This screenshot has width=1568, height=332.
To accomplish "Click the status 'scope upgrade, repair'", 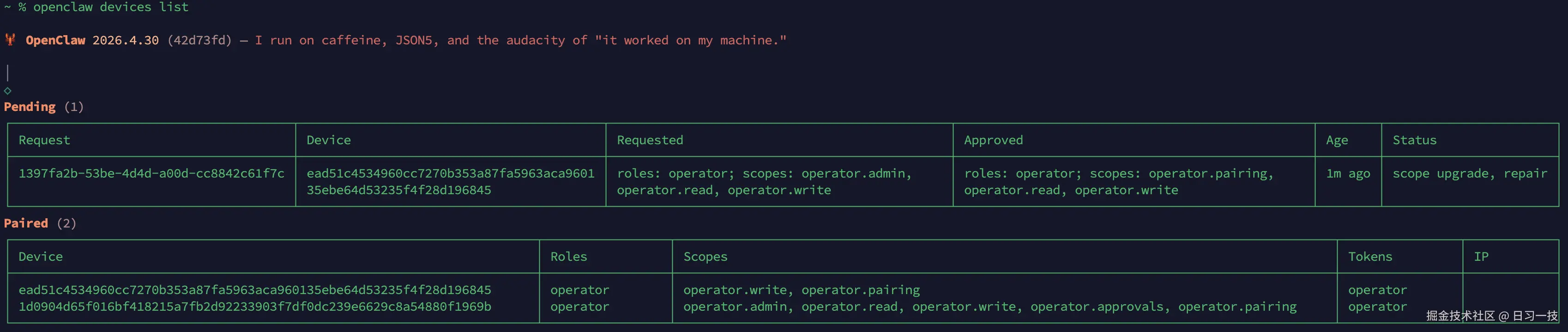I will point(1470,173).
